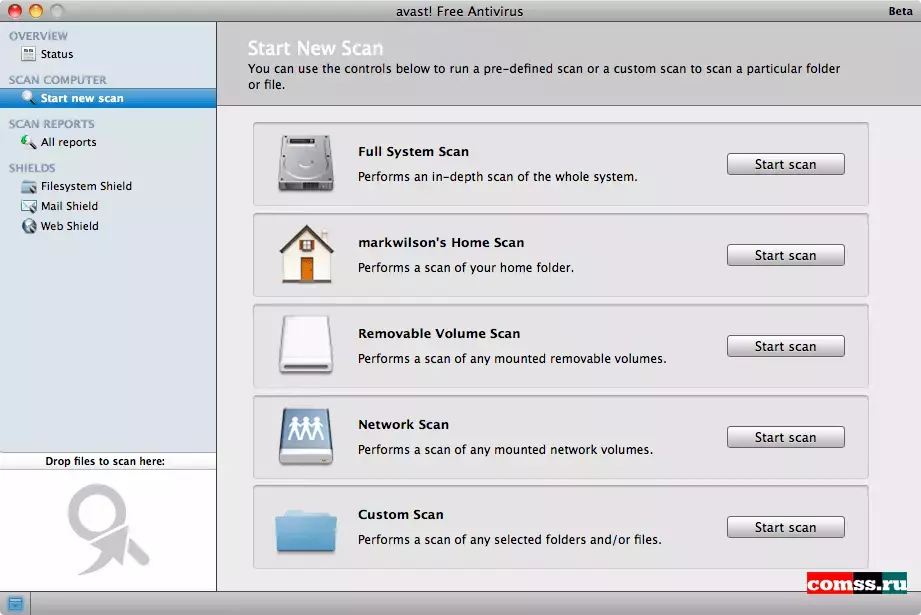The width and height of the screenshot is (921, 615).
Task: Open the Filesystem Shield settings
Action: [108, 186]
